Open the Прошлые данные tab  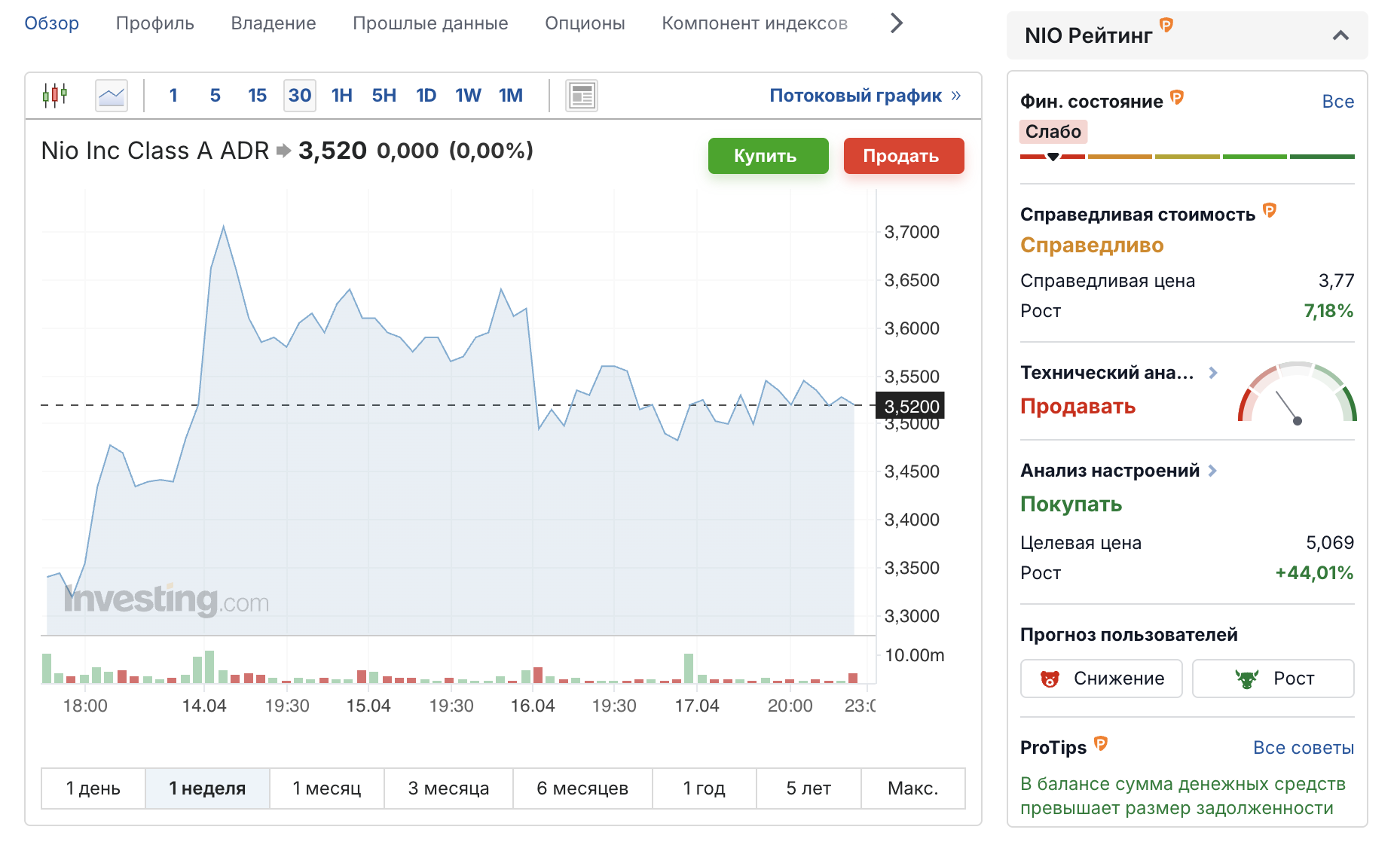(430, 23)
